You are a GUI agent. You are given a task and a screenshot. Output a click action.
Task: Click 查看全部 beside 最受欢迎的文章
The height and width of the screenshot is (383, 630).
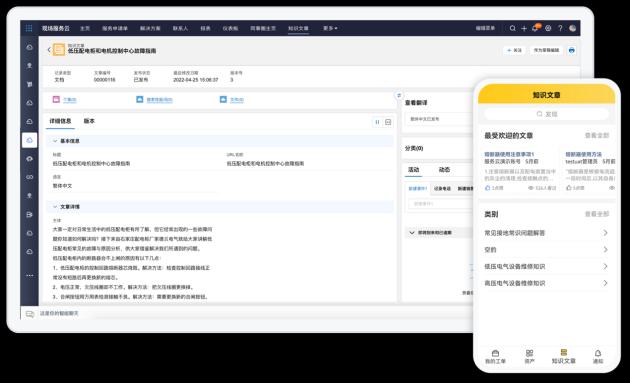pos(597,135)
